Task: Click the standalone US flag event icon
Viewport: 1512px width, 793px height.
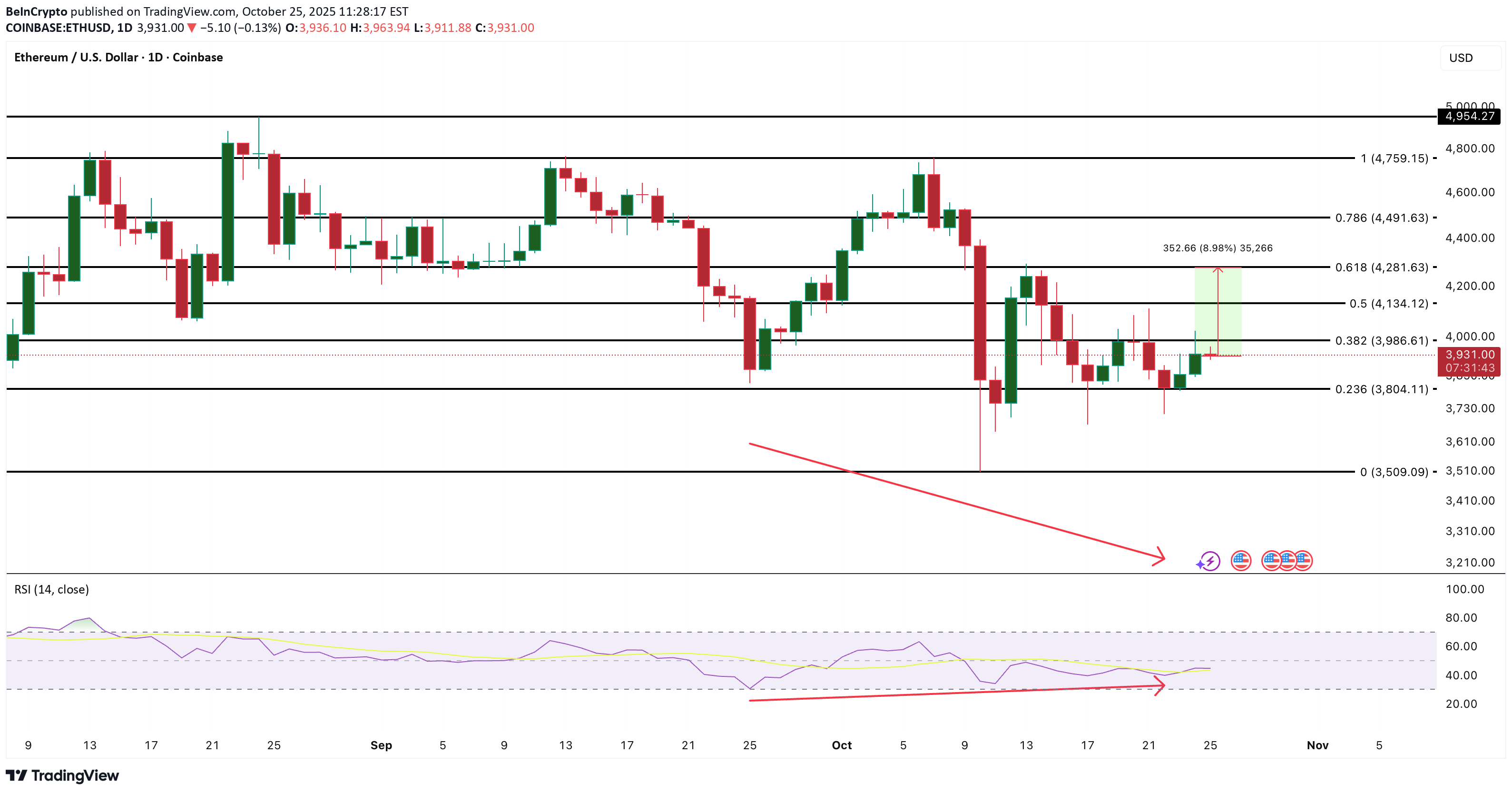Action: (1241, 561)
